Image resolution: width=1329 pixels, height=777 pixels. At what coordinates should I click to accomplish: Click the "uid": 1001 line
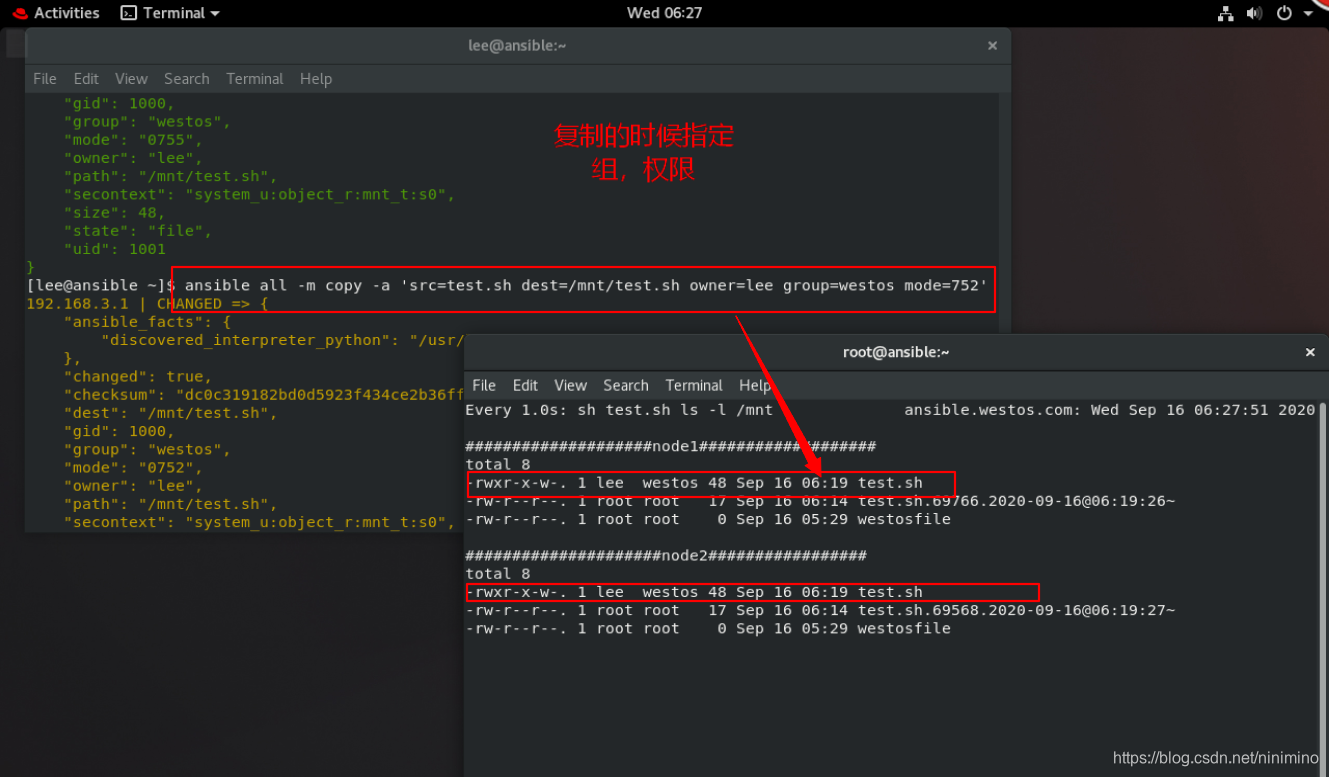114,249
